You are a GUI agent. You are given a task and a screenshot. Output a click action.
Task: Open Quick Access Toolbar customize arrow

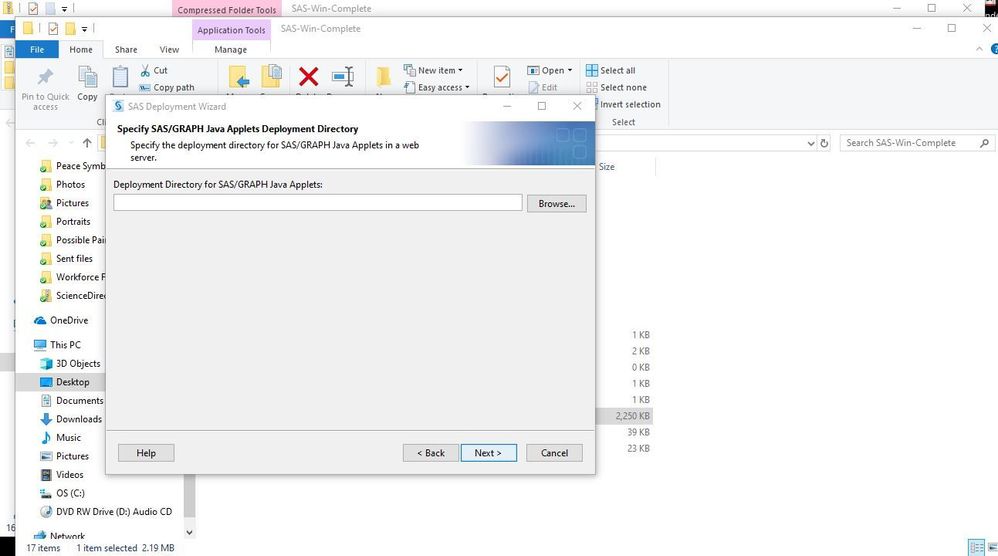84,29
